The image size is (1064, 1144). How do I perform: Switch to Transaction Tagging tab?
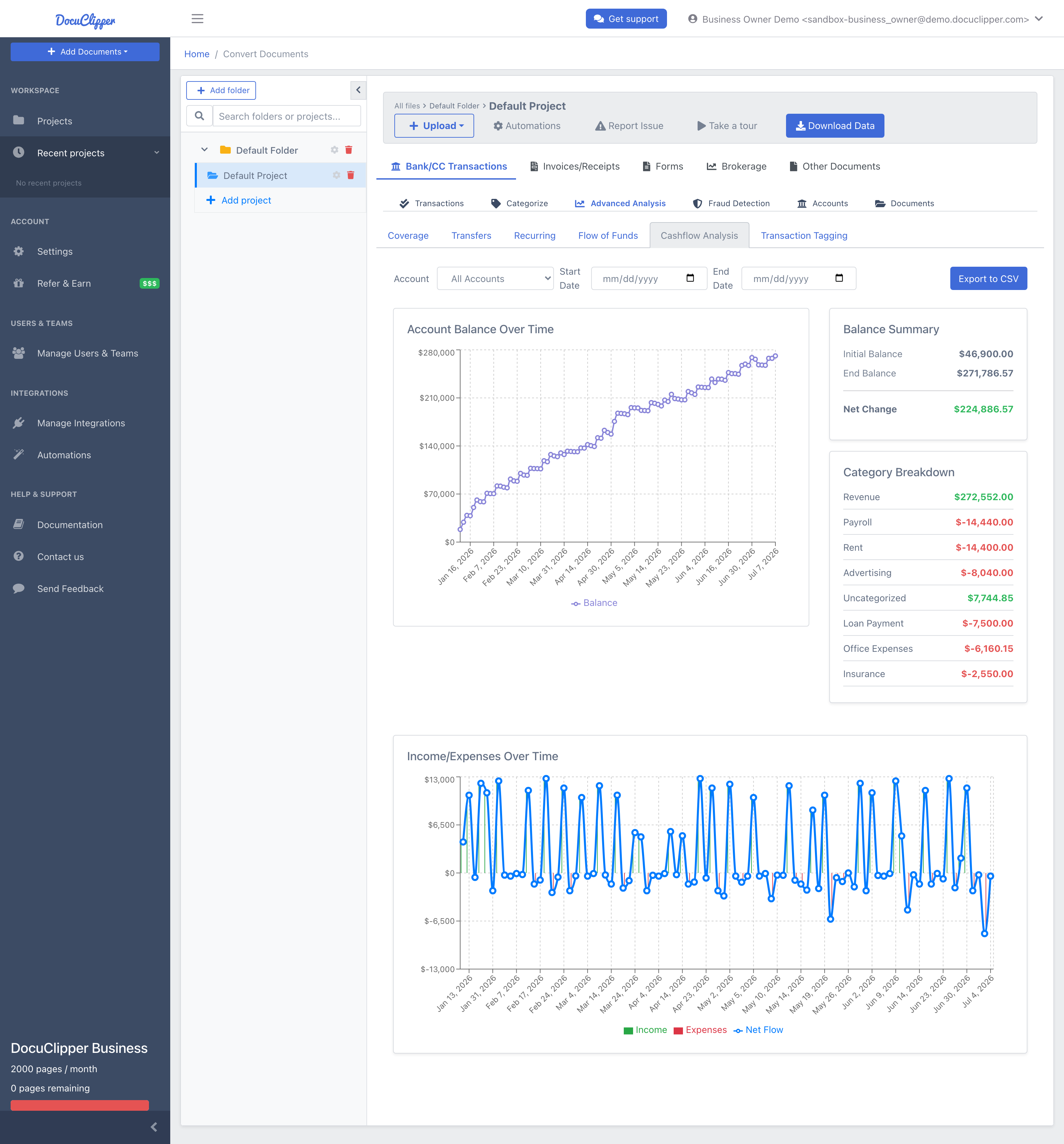(x=804, y=235)
